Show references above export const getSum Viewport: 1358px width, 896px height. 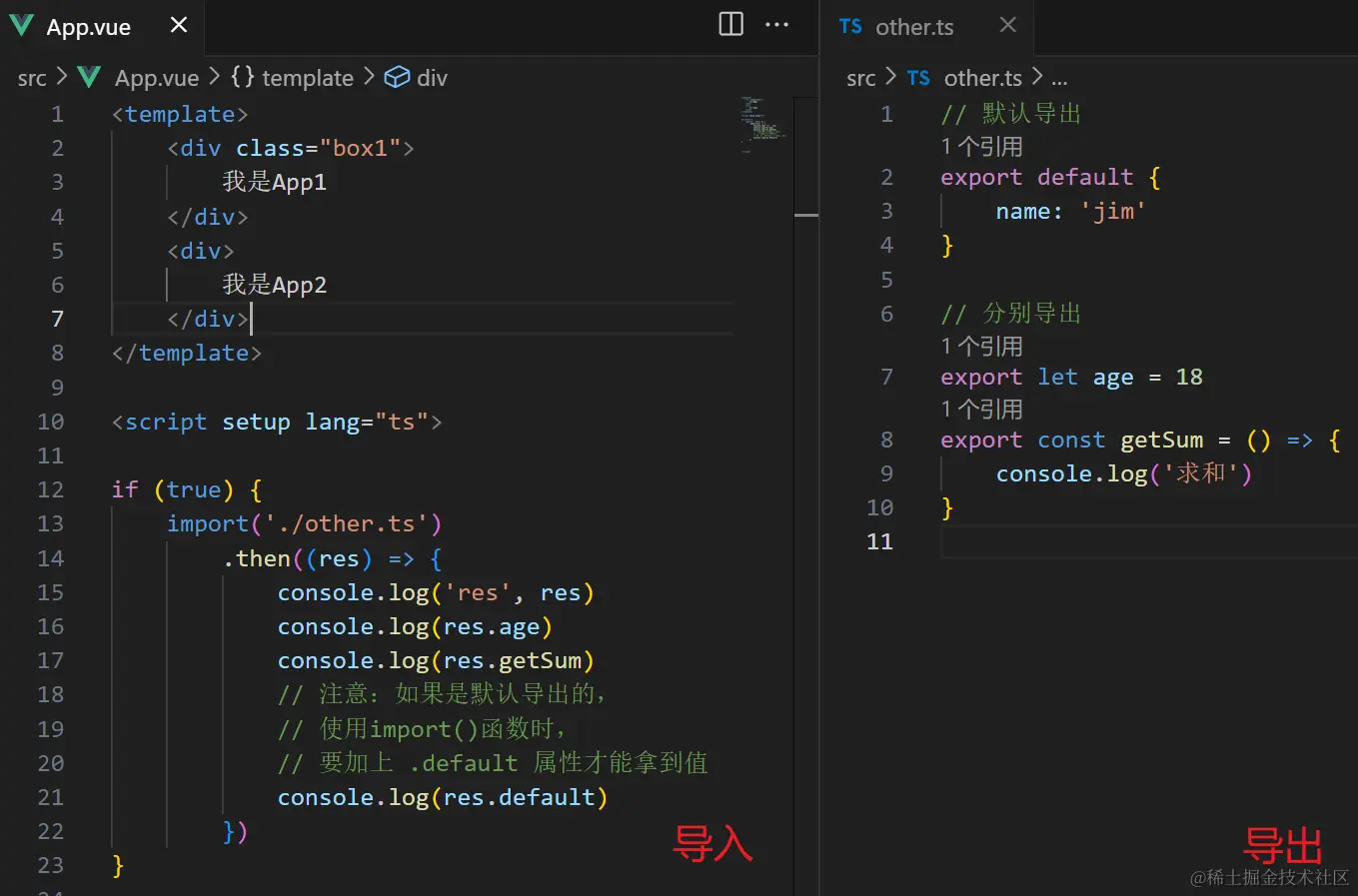pyautogui.click(x=981, y=410)
